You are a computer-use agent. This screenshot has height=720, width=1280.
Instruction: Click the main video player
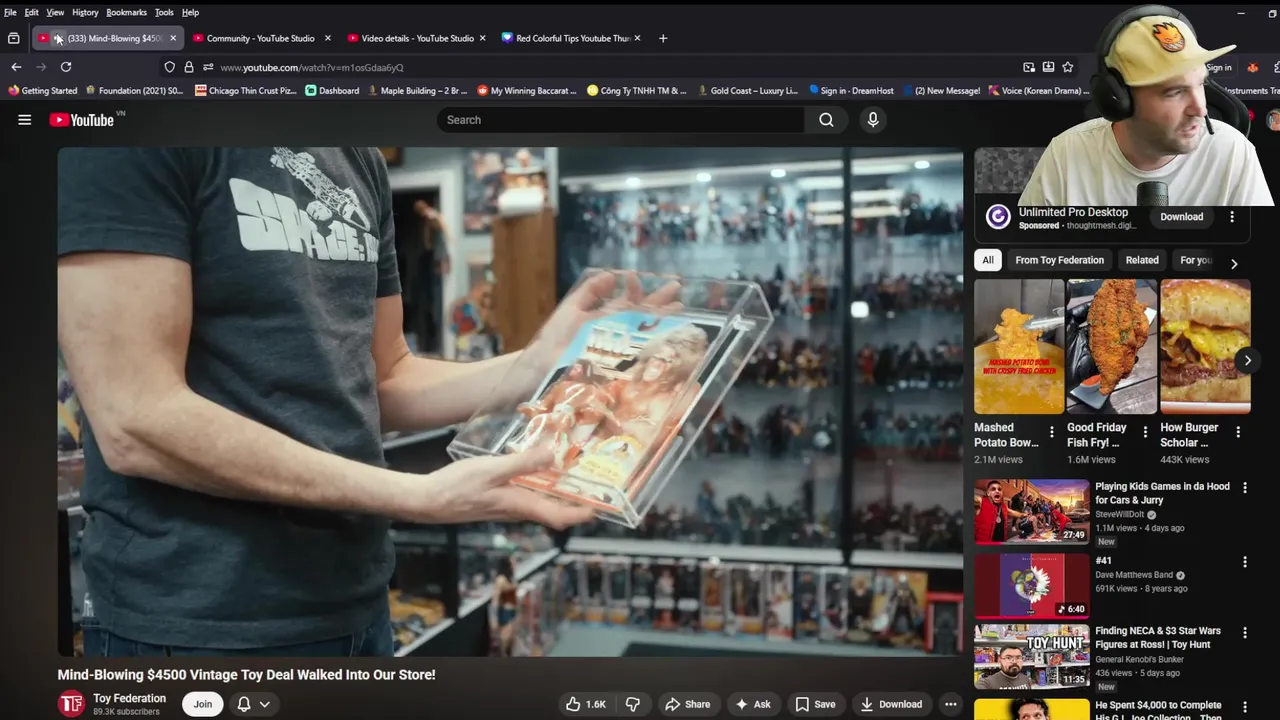click(510, 402)
